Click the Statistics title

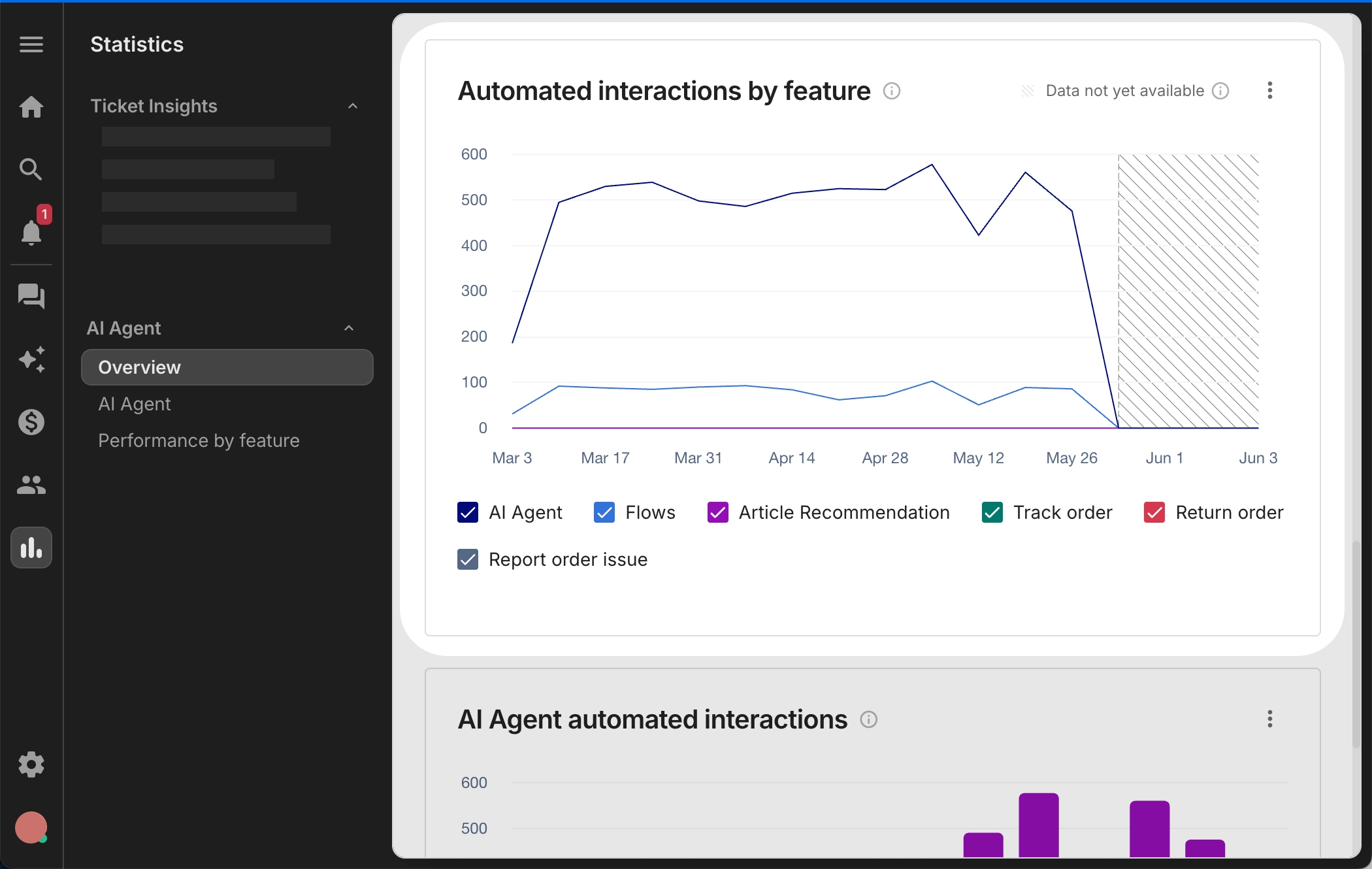point(137,44)
